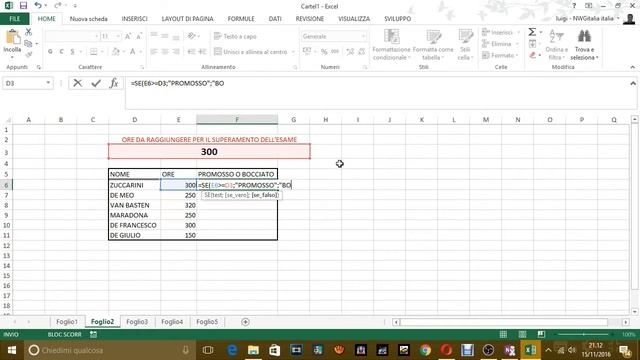
Task: Open Ordina e filtra menu
Action: click(x=556, y=45)
